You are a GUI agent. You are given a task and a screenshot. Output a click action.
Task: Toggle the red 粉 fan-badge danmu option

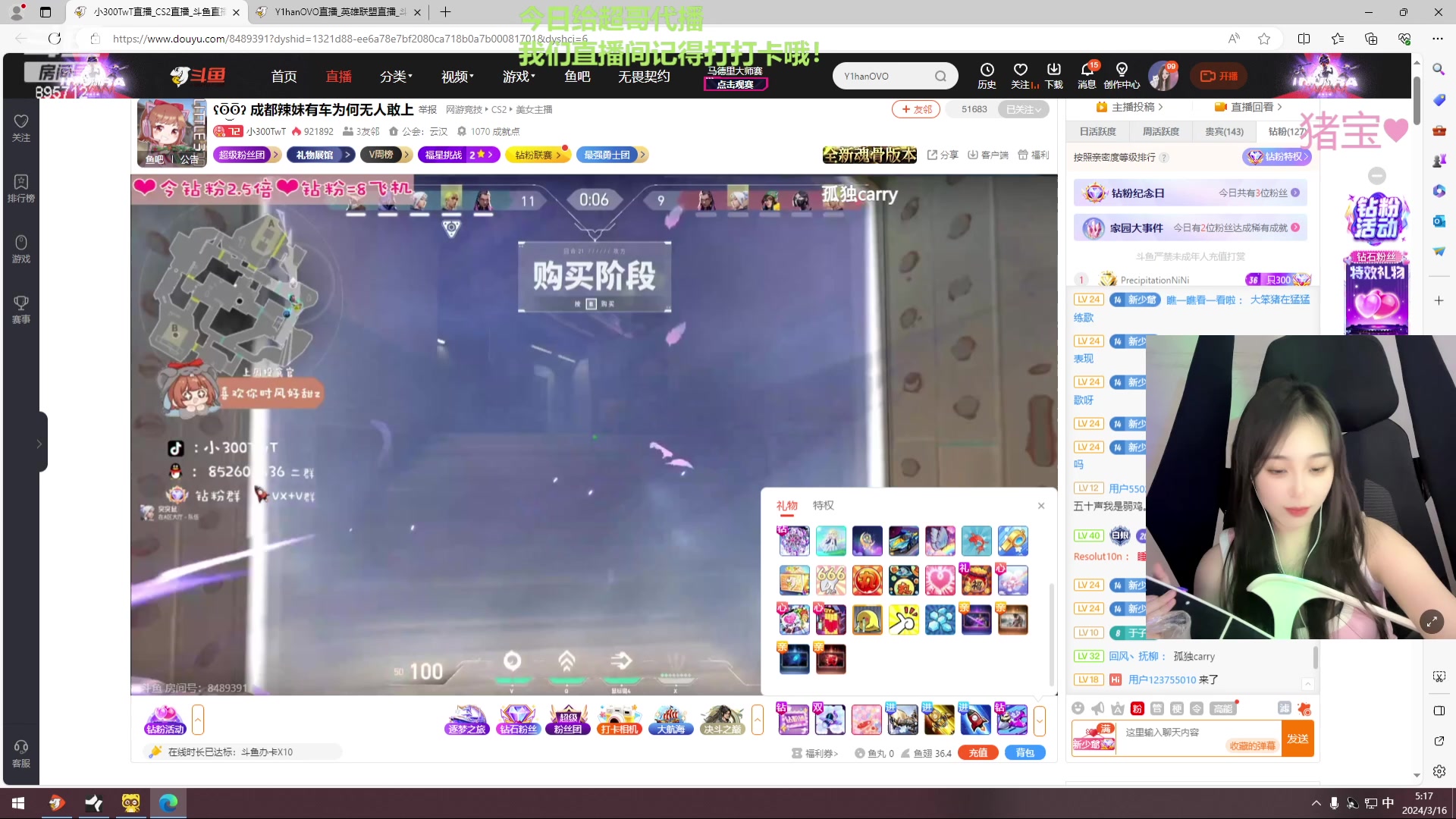(x=1137, y=709)
